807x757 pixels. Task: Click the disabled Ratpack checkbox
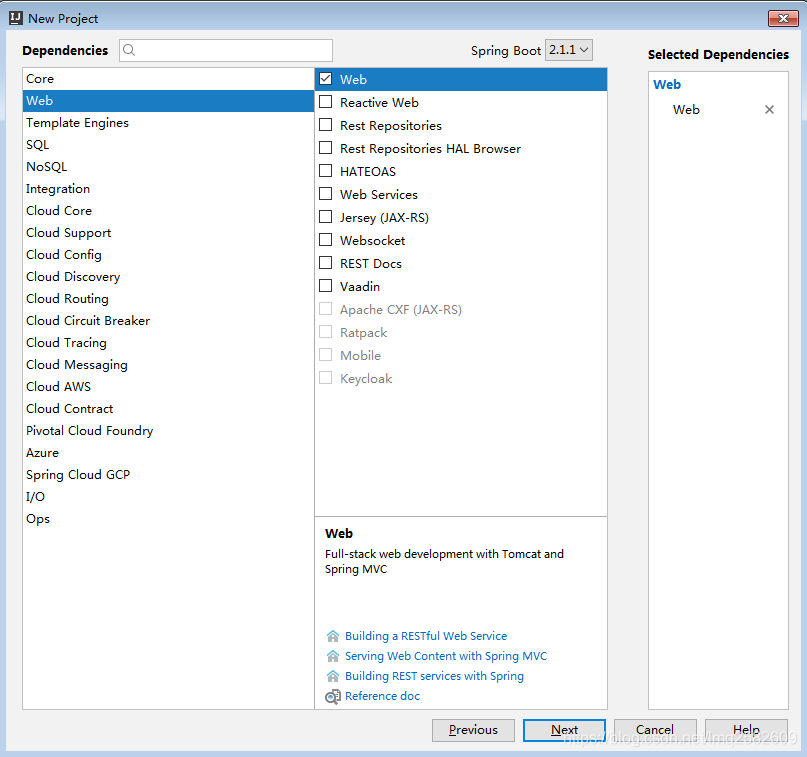325,332
